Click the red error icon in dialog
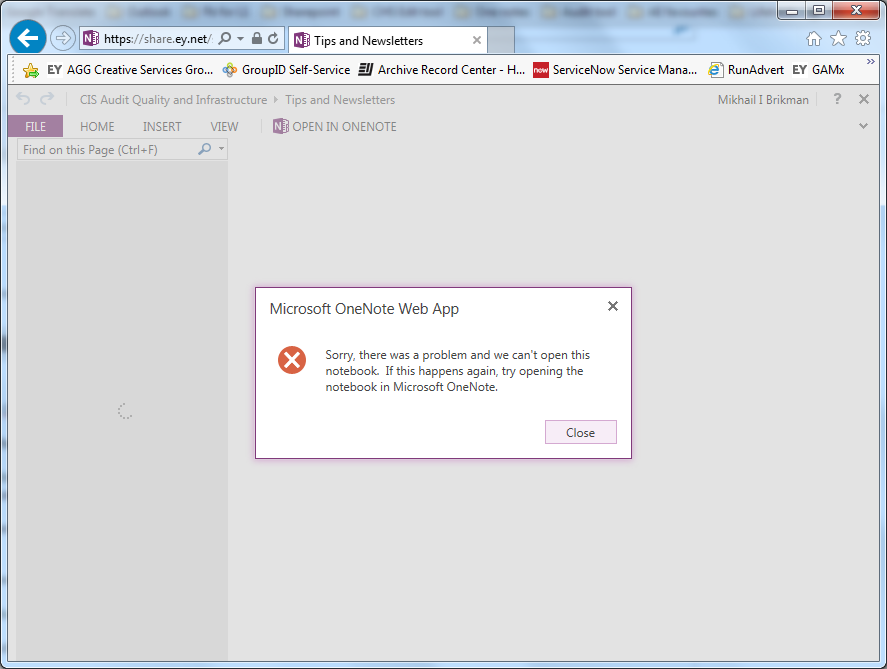 (x=292, y=360)
